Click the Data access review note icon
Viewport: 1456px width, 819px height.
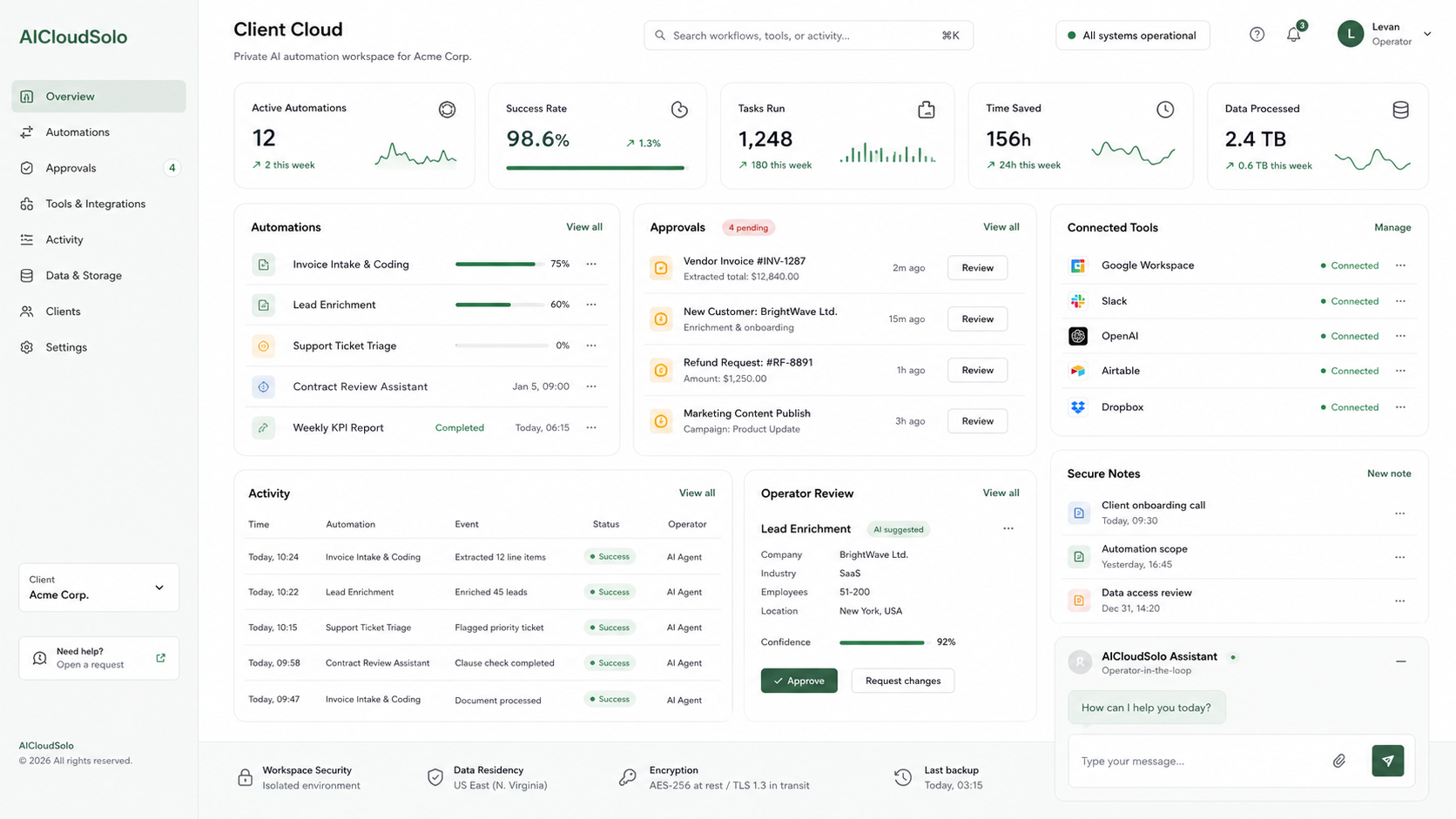click(x=1079, y=600)
